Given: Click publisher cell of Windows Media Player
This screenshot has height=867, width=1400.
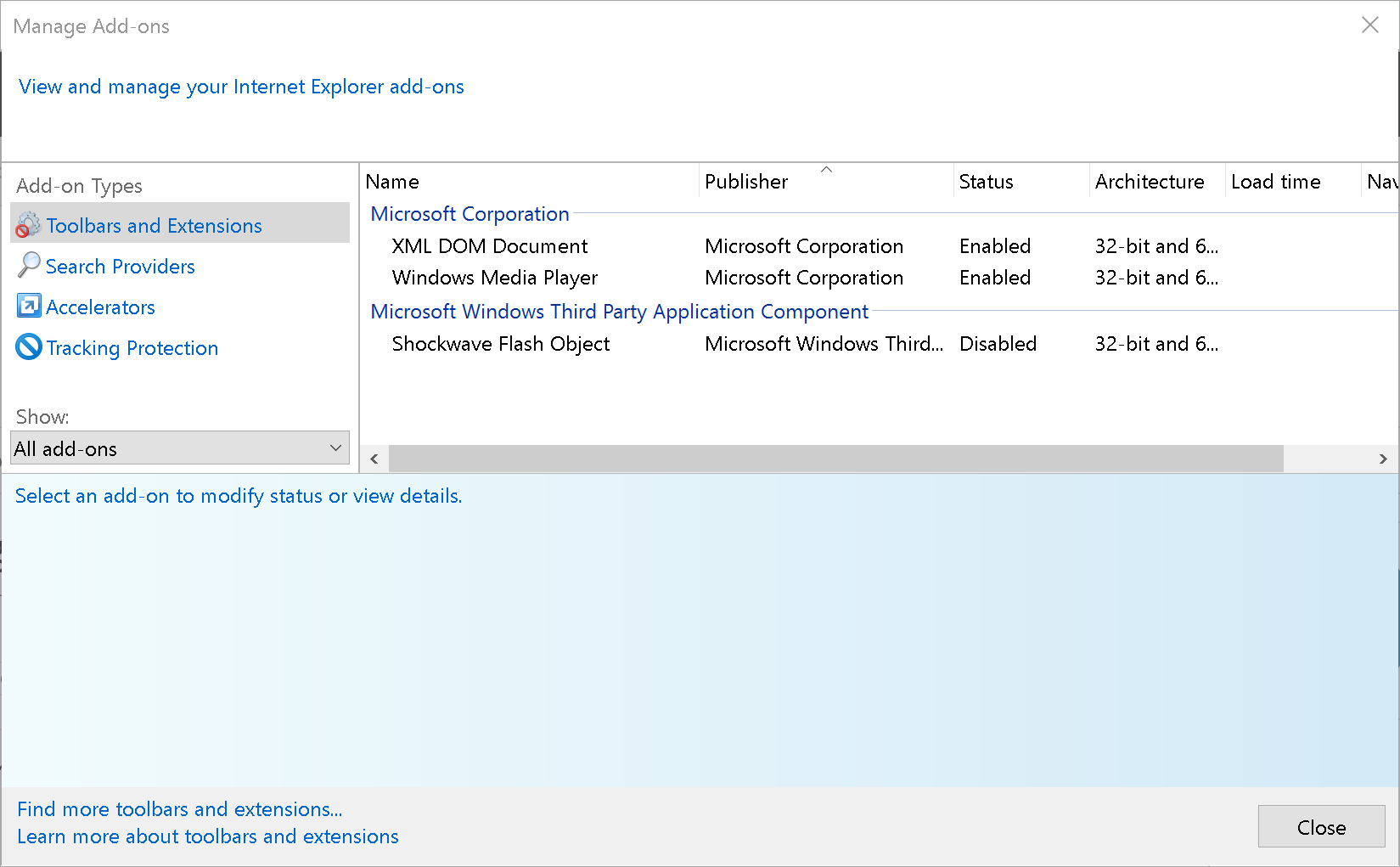Looking at the screenshot, I should tap(804, 278).
